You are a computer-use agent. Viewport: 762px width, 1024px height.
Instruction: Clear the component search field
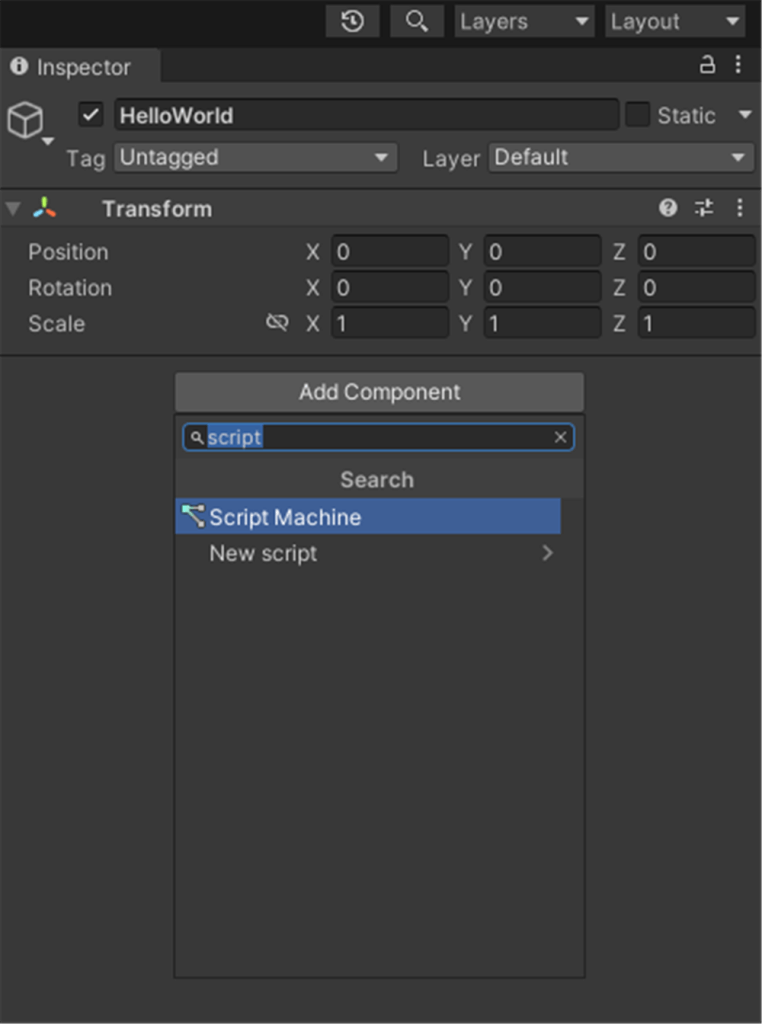(560, 437)
